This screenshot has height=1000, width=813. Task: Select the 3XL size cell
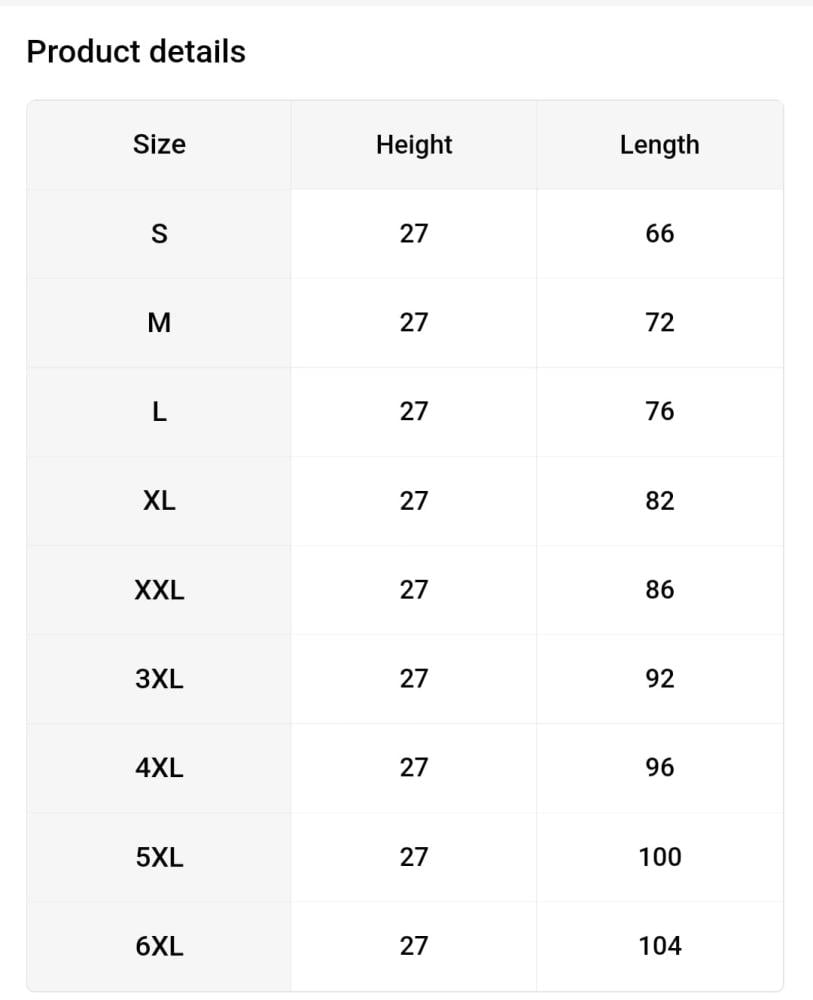point(159,679)
